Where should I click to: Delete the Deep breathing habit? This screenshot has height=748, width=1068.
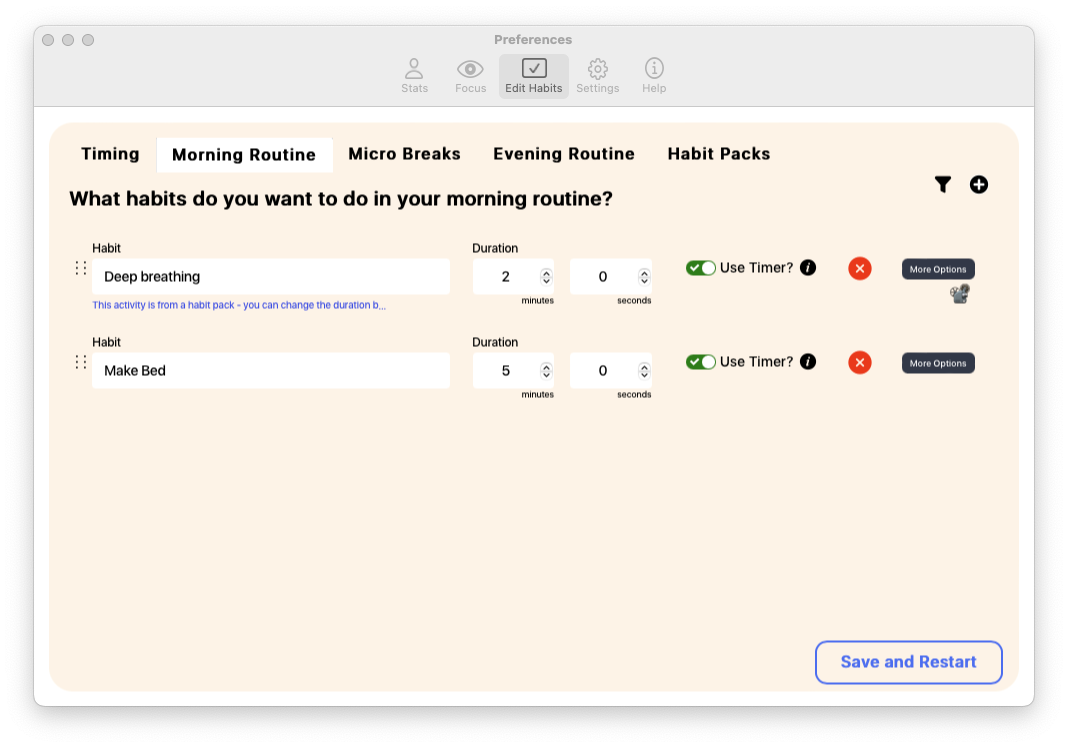tap(860, 268)
